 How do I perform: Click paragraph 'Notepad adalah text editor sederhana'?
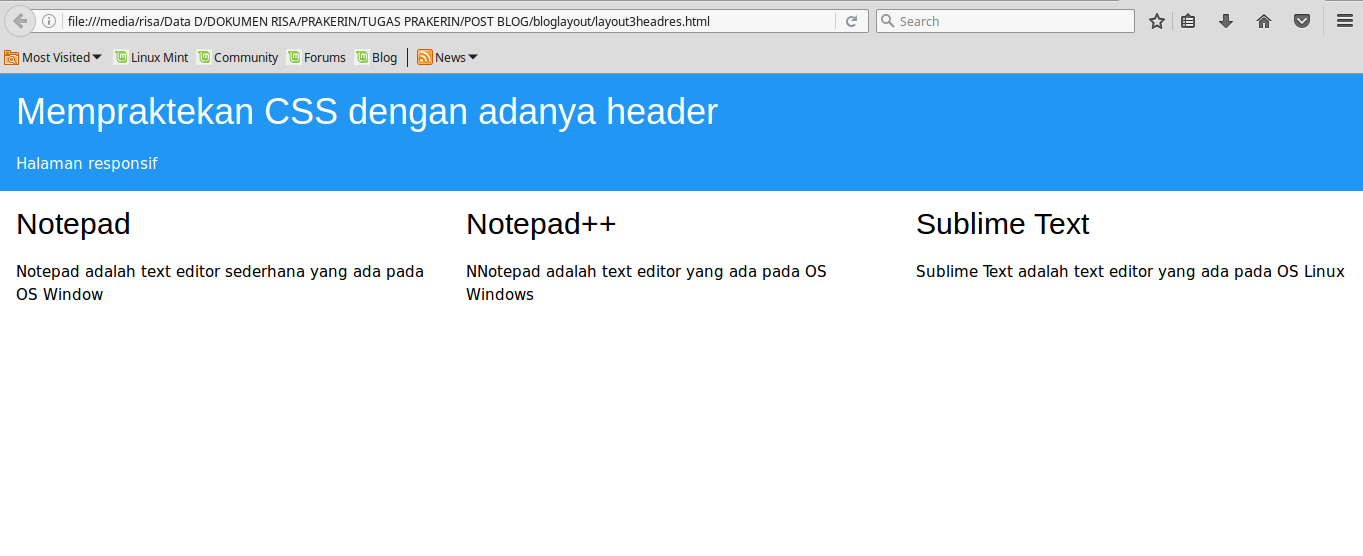(x=220, y=283)
